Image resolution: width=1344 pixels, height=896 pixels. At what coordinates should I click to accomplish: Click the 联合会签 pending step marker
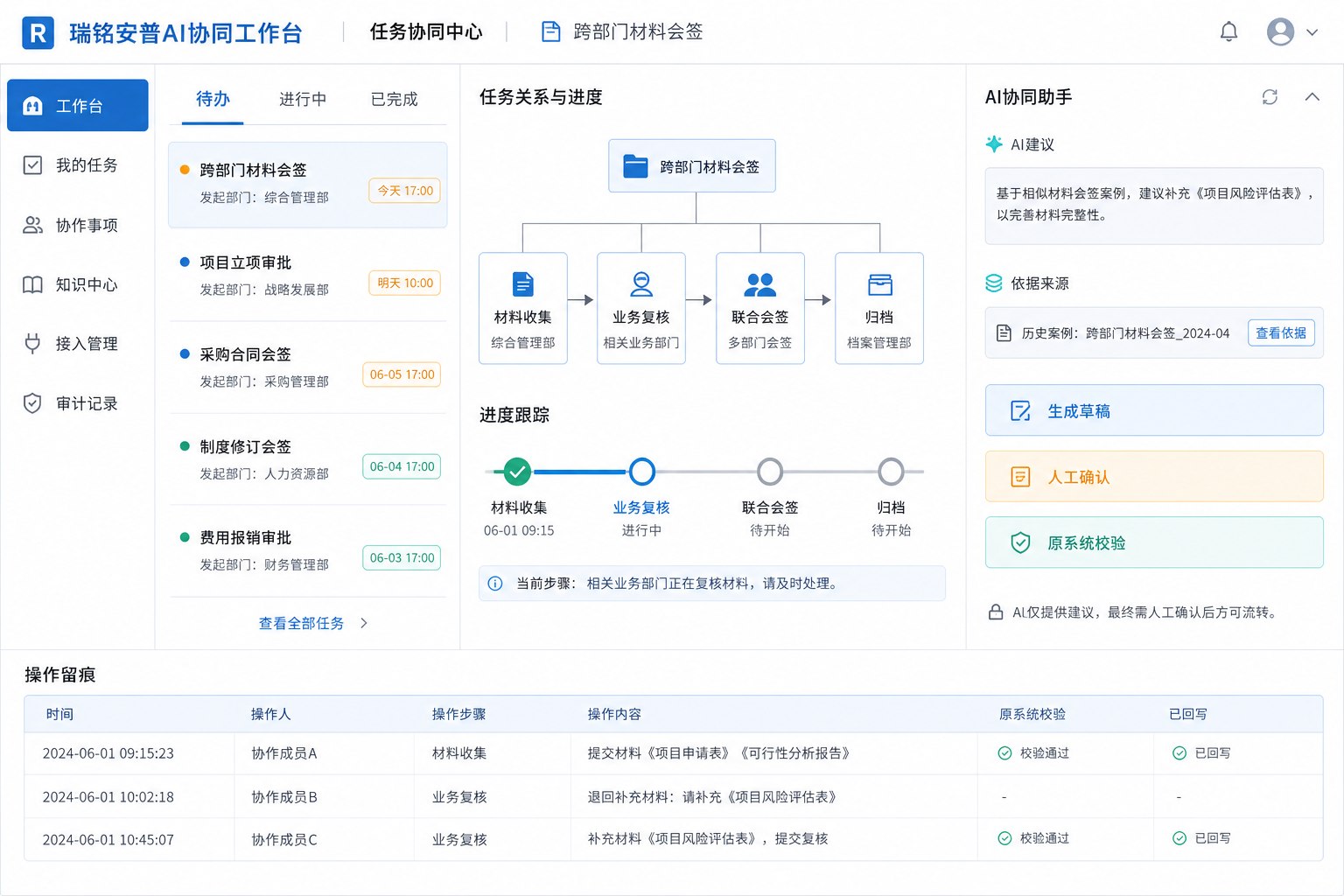pos(770,472)
